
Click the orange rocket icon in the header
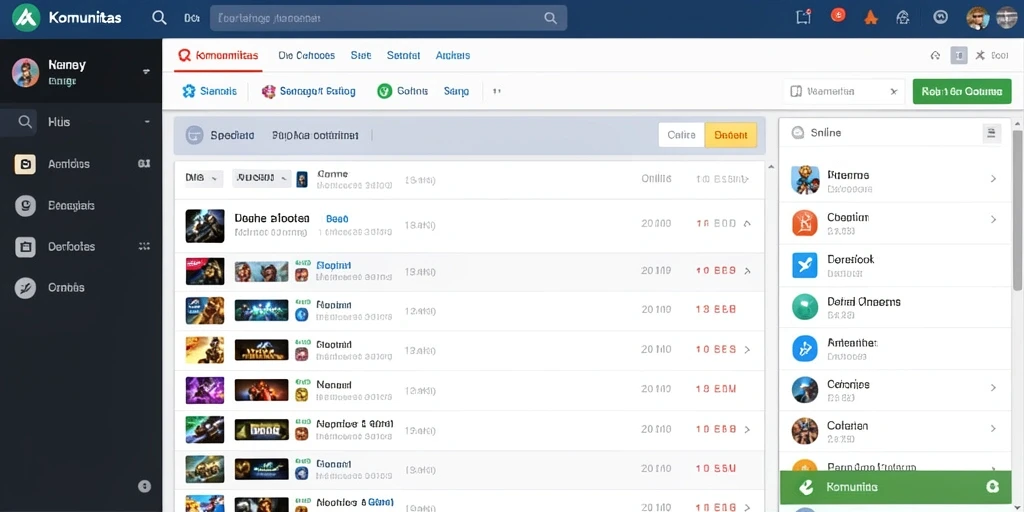coord(871,18)
